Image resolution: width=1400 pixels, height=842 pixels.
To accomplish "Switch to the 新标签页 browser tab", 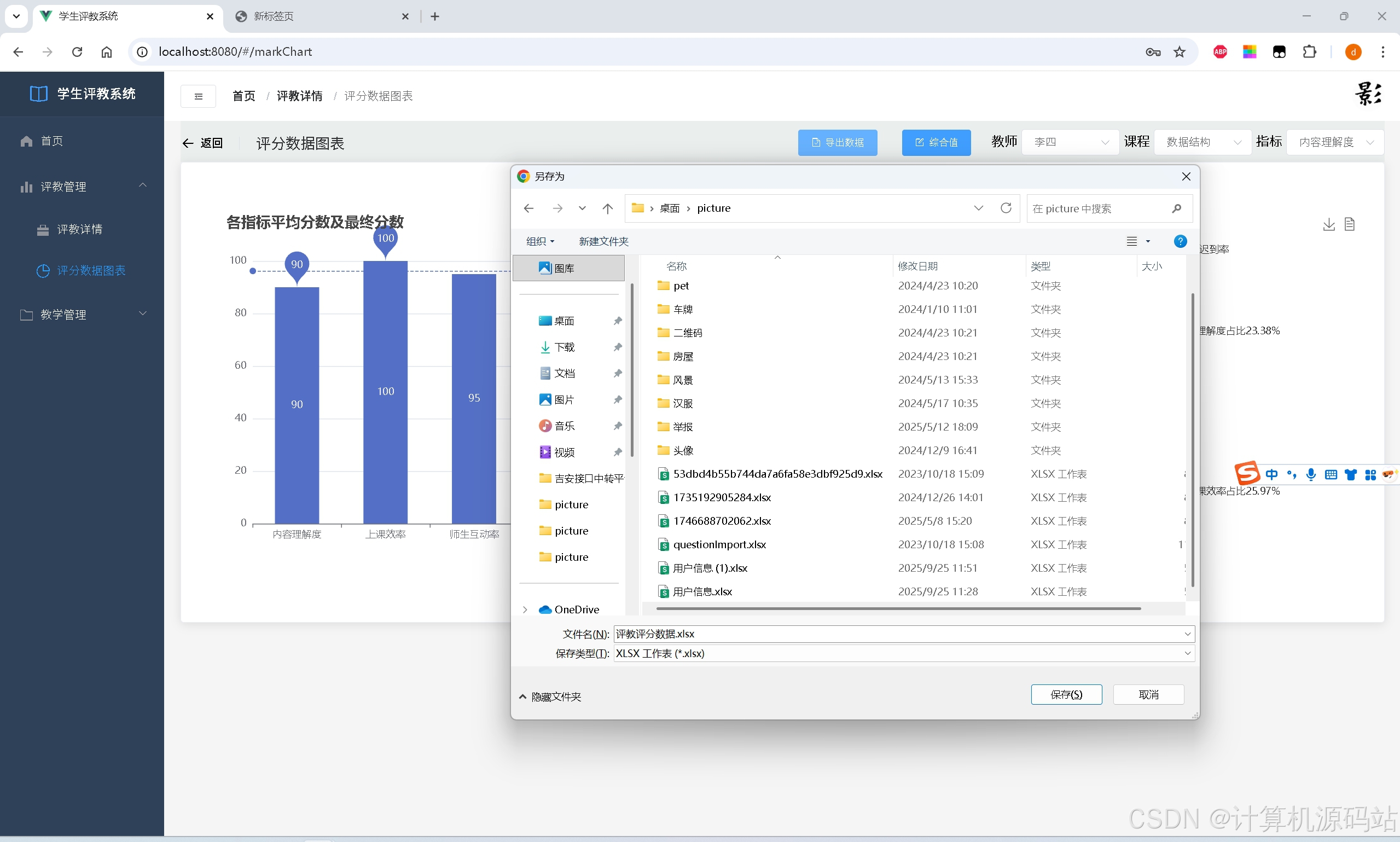I will pos(322,16).
